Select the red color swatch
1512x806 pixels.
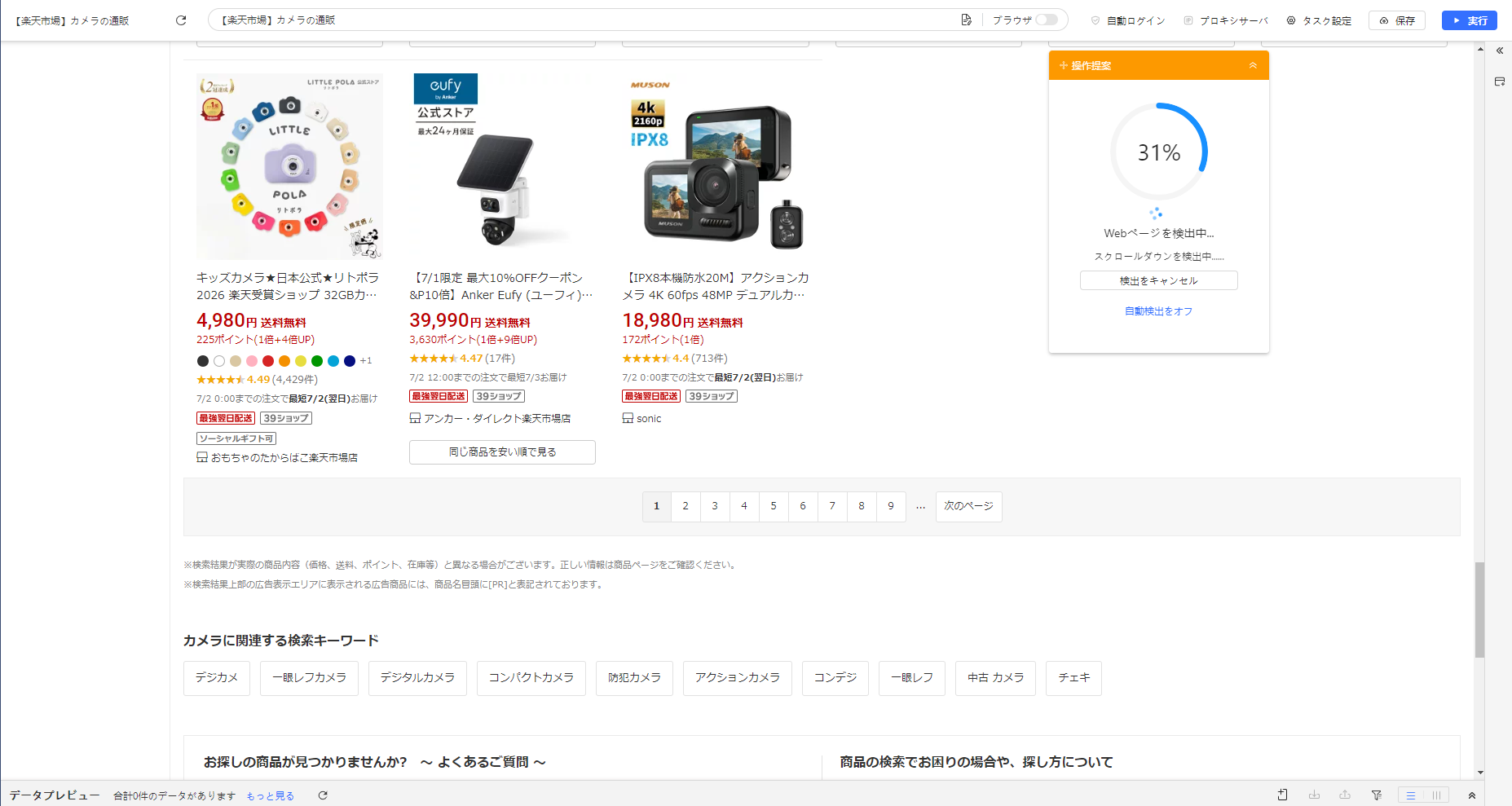(268, 361)
